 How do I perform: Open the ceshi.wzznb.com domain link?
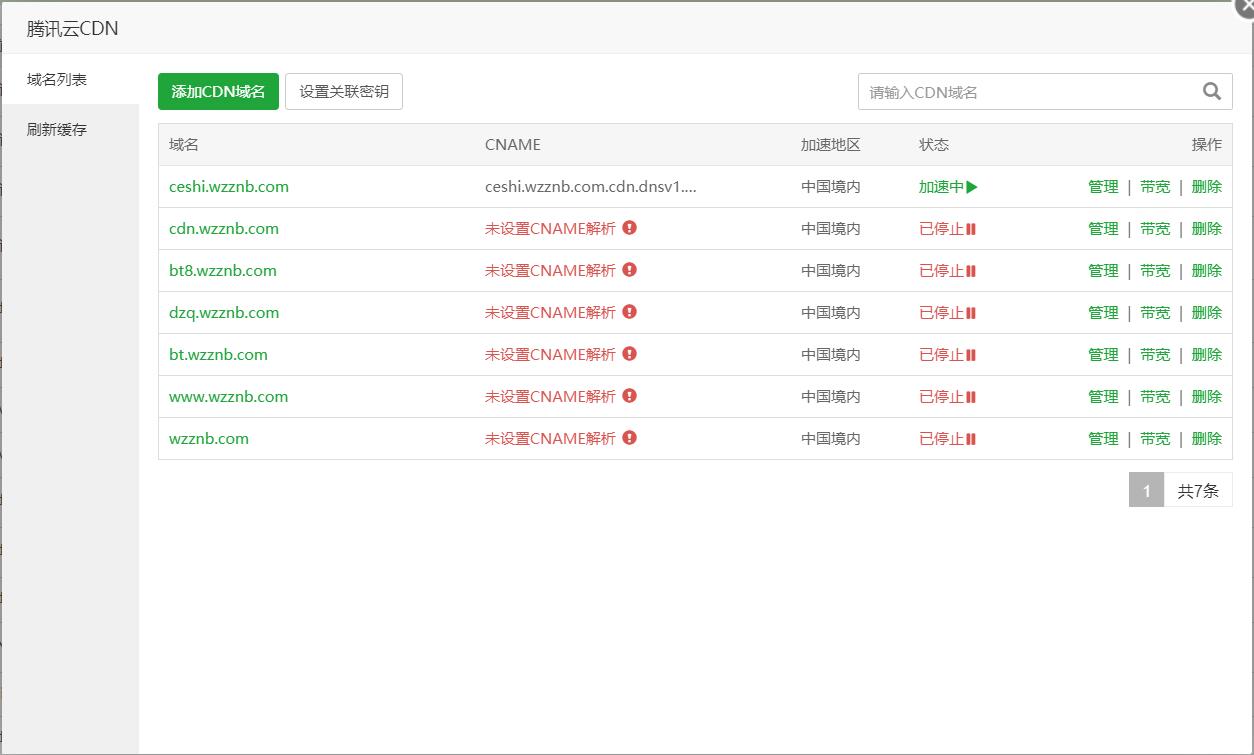pos(229,187)
